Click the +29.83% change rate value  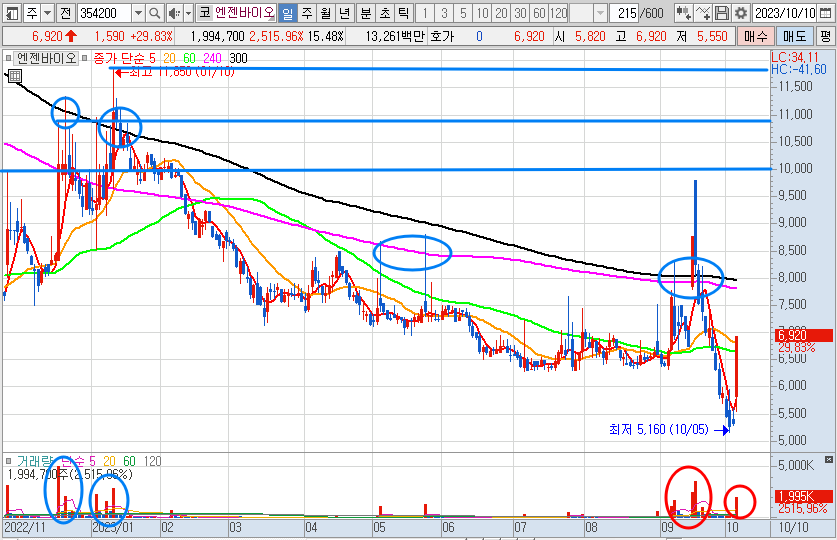click(152, 36)
